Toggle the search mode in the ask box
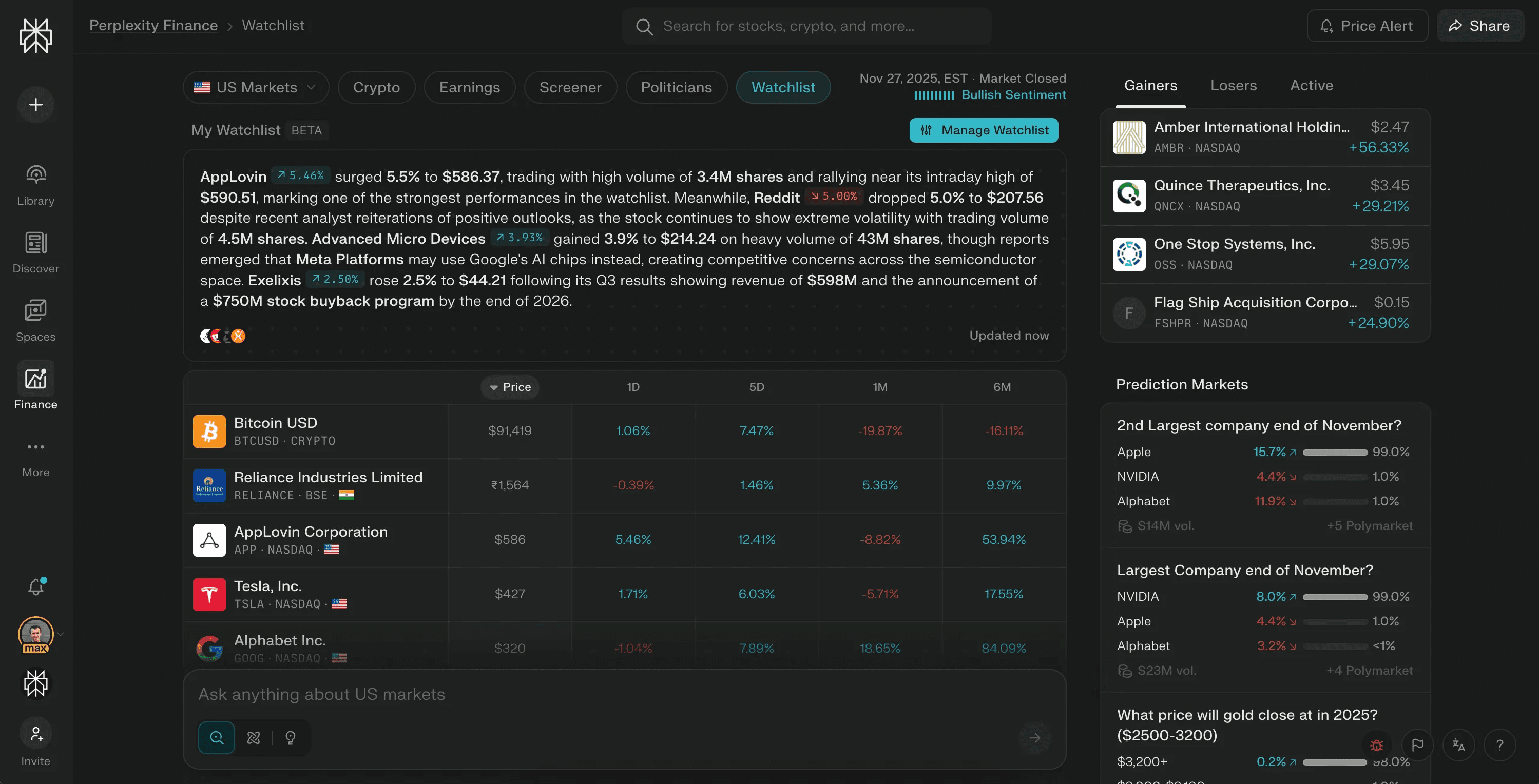1539x784 pixels. click(216, 738)
